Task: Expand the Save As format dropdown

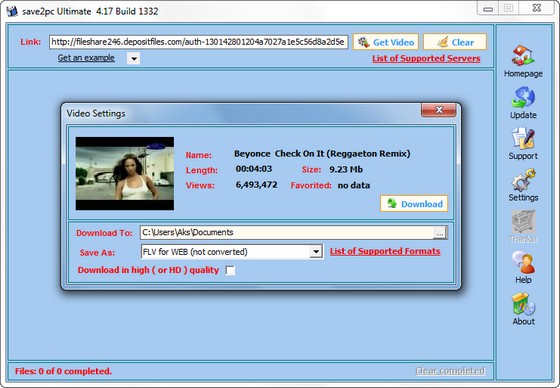Action: (x=316, y=252)
